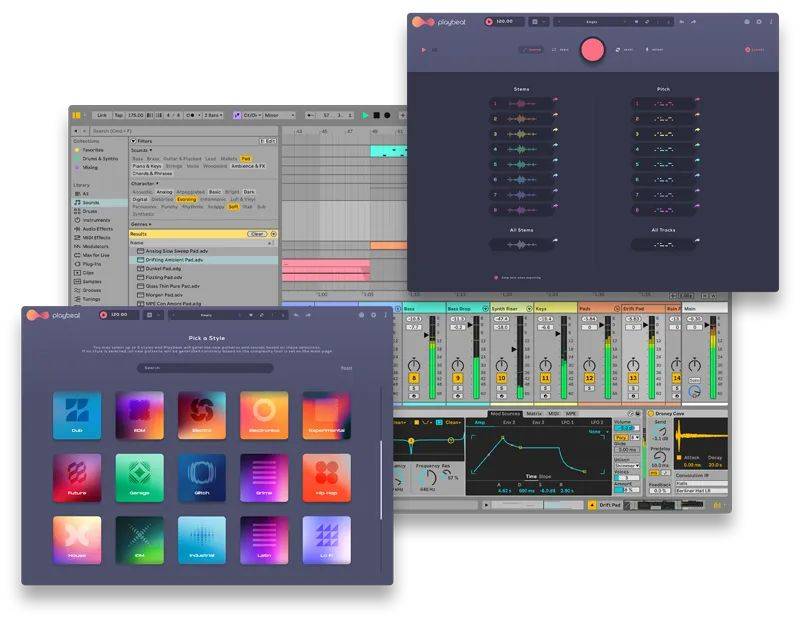
Task: Export Stem 4 via its arrow icon
Action: [555, 146]
